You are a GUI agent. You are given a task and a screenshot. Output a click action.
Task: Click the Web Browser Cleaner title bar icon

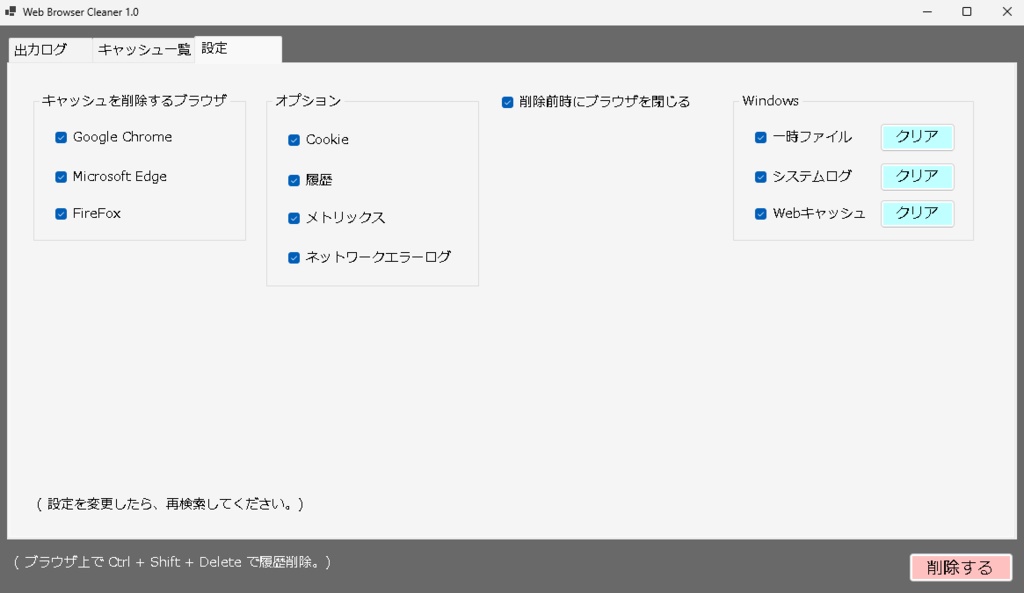click(x=11, y=12)
